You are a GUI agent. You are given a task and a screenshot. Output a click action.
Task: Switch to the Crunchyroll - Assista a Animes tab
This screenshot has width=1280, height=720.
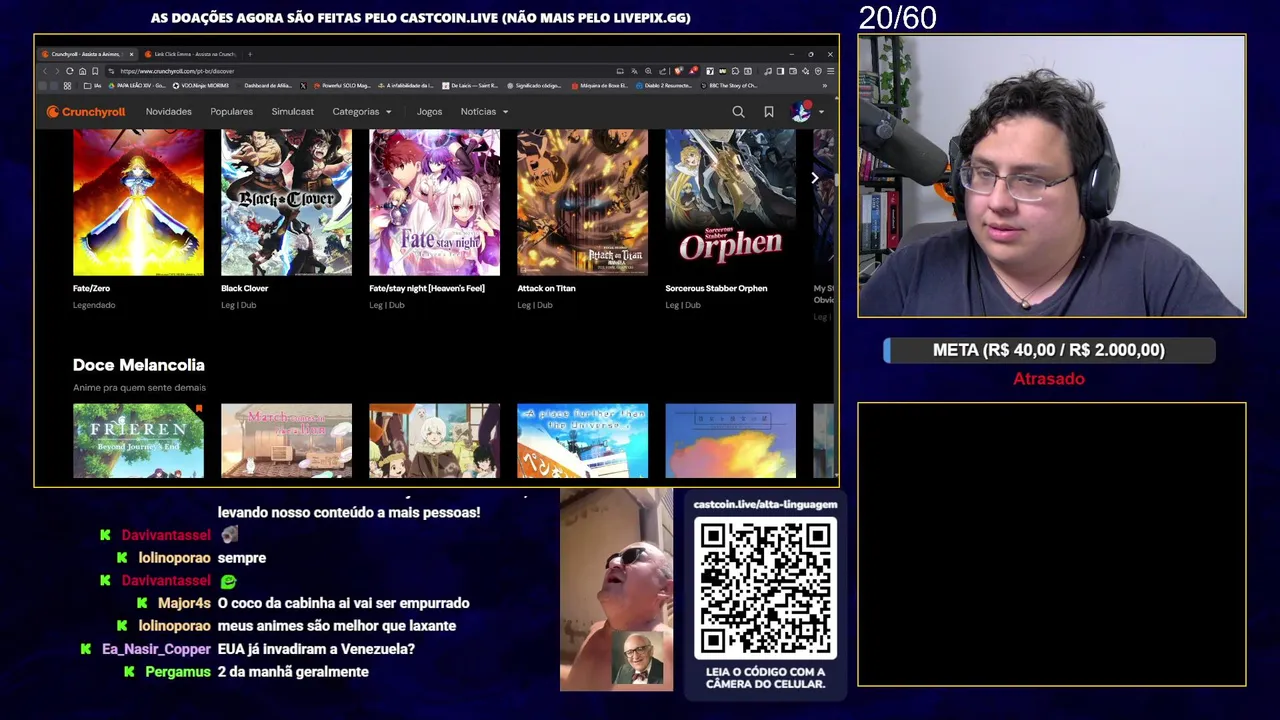click(x=86, y=54)
